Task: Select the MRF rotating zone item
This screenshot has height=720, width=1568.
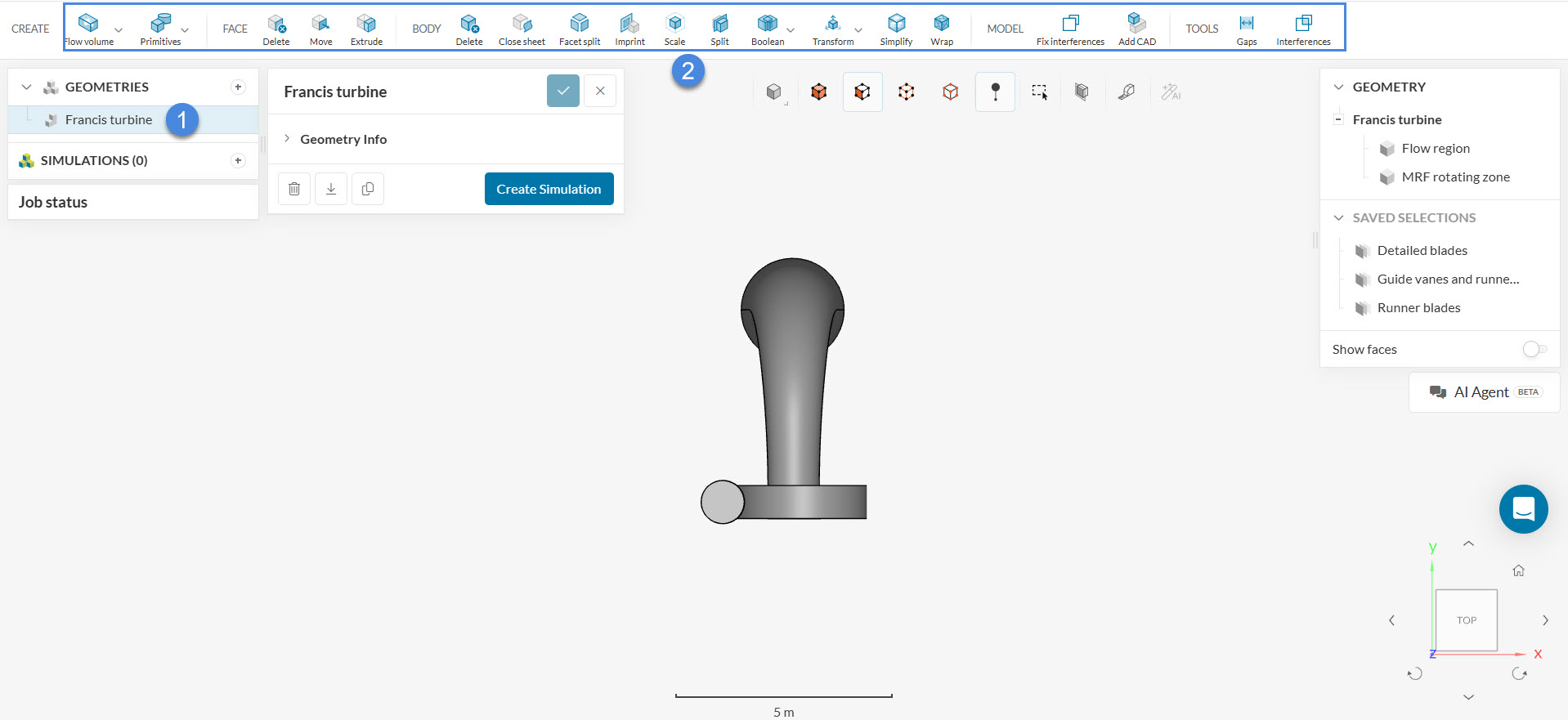Action: (1455, 177)
